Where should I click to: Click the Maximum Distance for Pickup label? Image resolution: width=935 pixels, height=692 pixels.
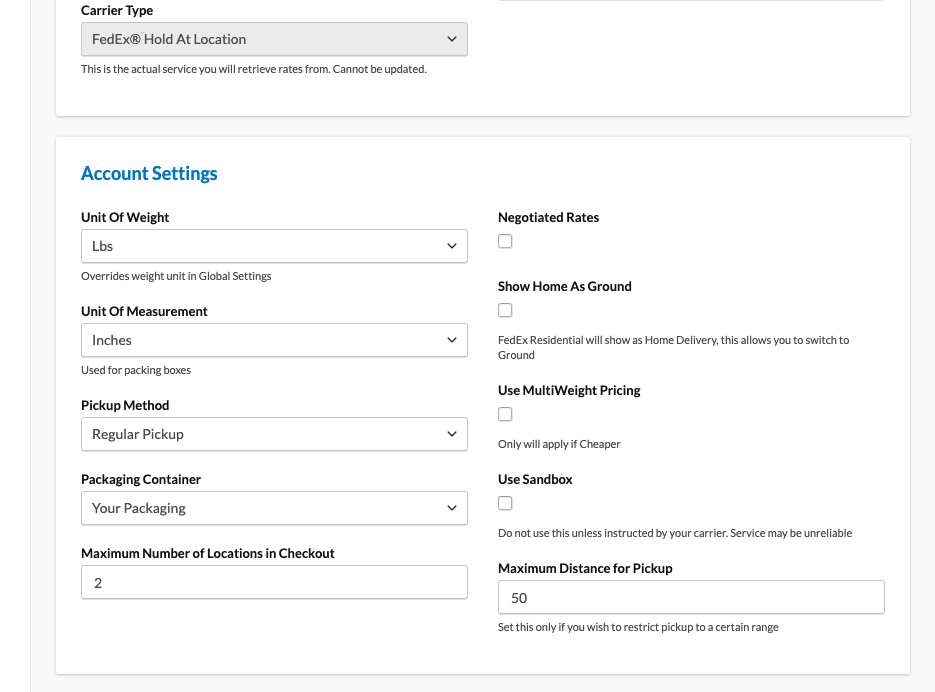(x=585, y=568)
